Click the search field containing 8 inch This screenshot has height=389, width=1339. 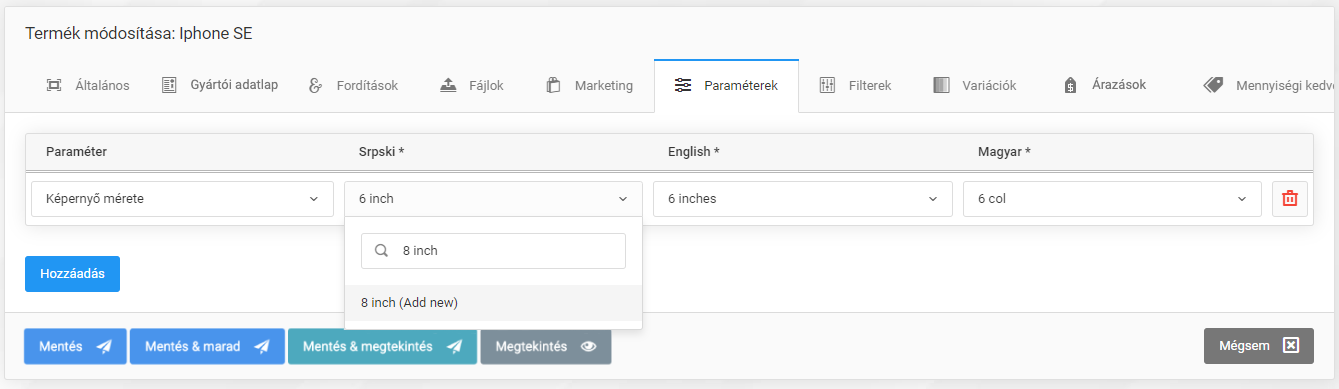[x=493, y=251]
